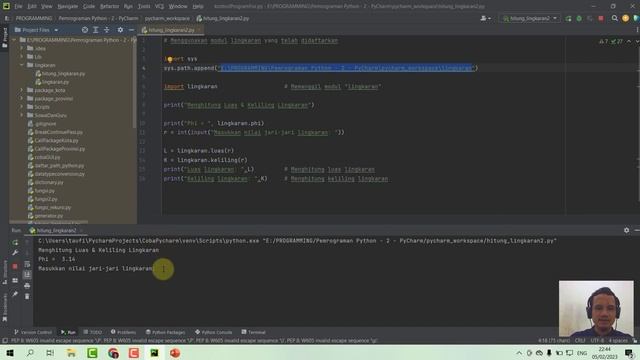Image resolution: width=640 pixels, height=360 pixels.
Task: Open Windows search from taskbar
Action: (x=30, y=353)
